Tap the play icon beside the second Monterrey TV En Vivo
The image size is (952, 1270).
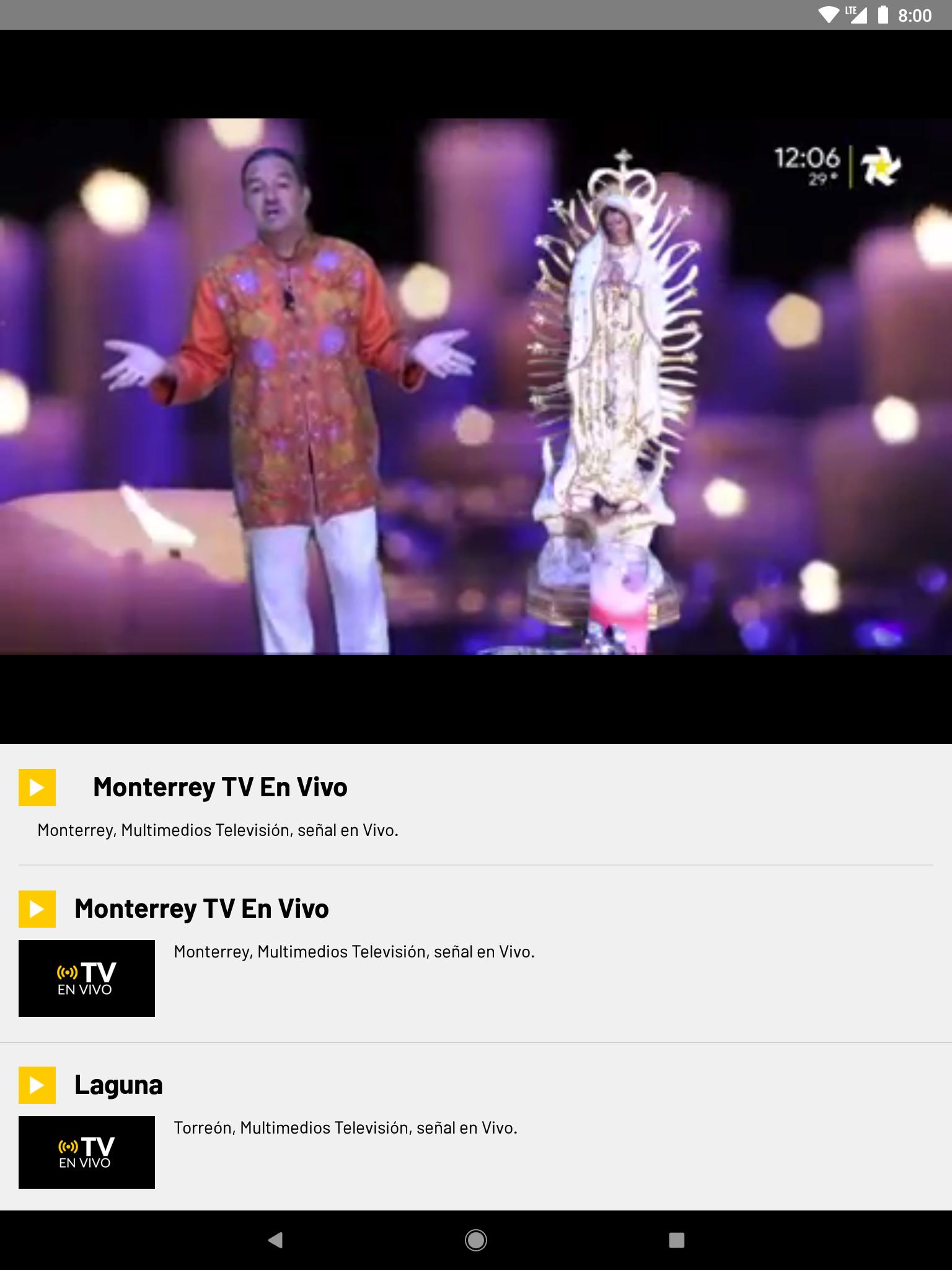click(x=37, y=908)
